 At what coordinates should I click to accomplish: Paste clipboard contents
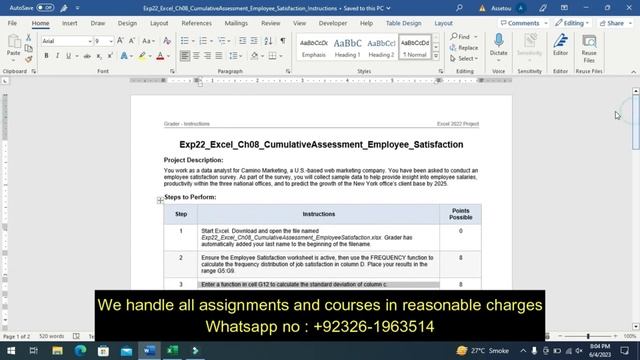tap(13, 45)
